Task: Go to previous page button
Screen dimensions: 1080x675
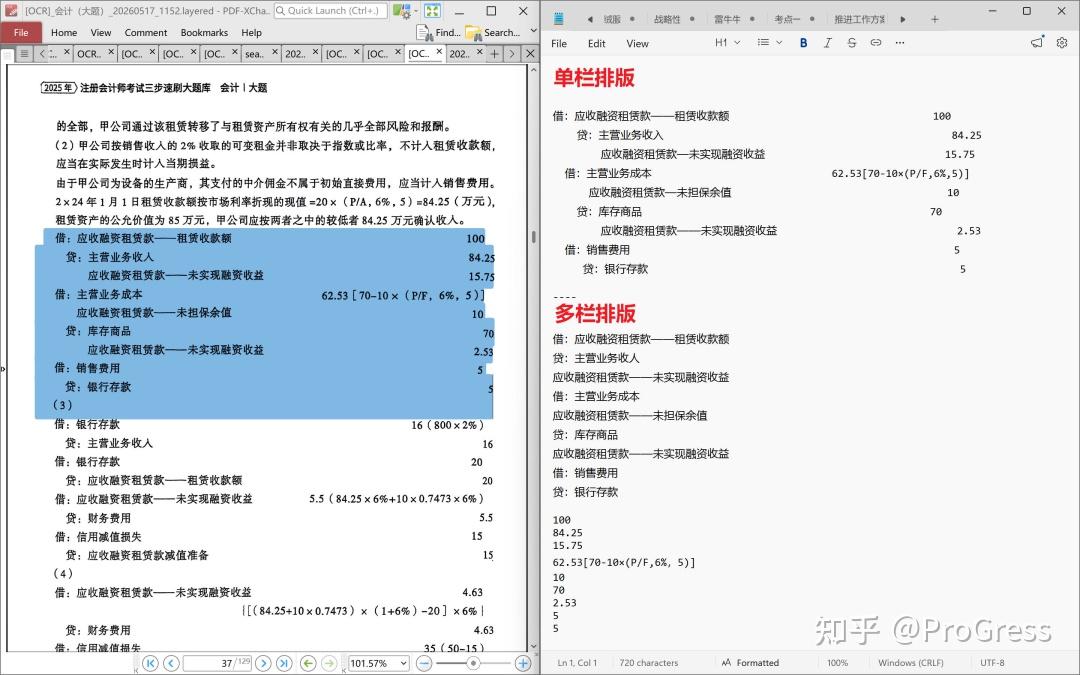Action: [172, 663]
